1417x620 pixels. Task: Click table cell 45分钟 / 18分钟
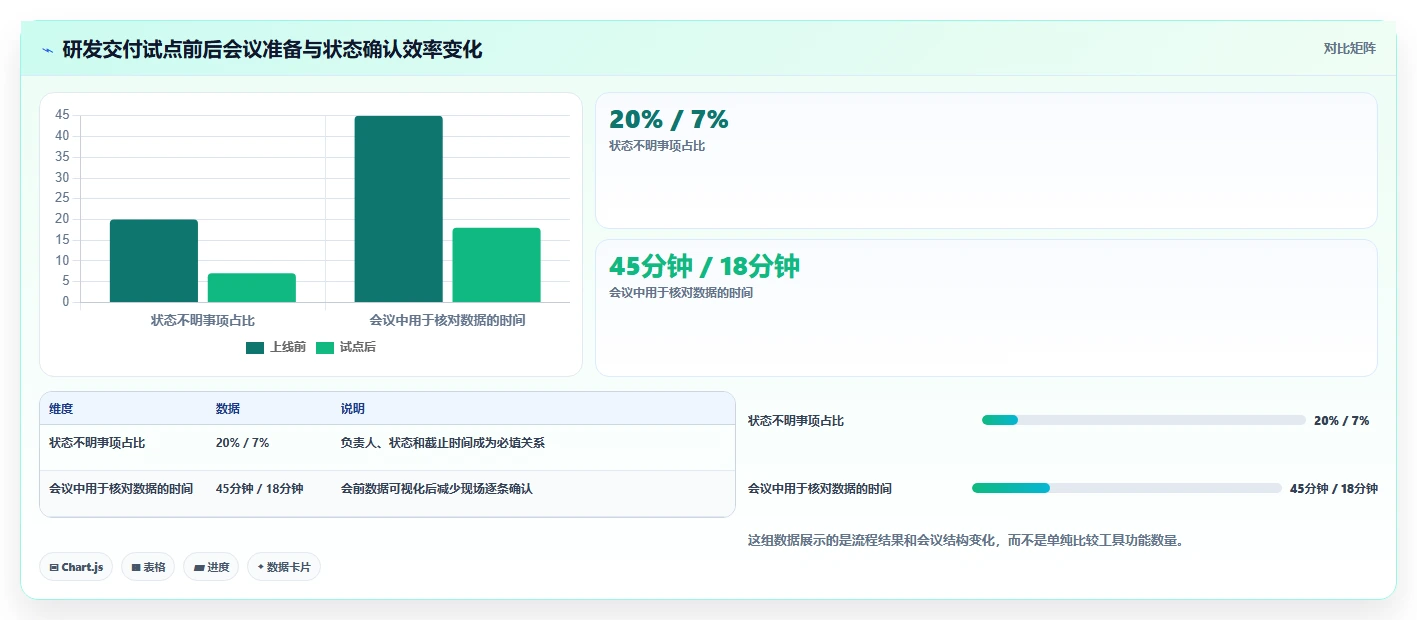(260, 489)
